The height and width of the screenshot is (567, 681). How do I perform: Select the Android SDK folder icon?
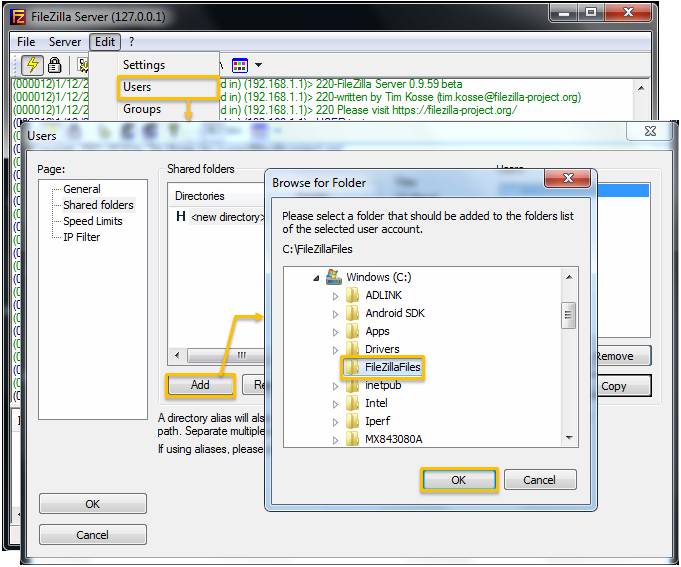(352, 313)
